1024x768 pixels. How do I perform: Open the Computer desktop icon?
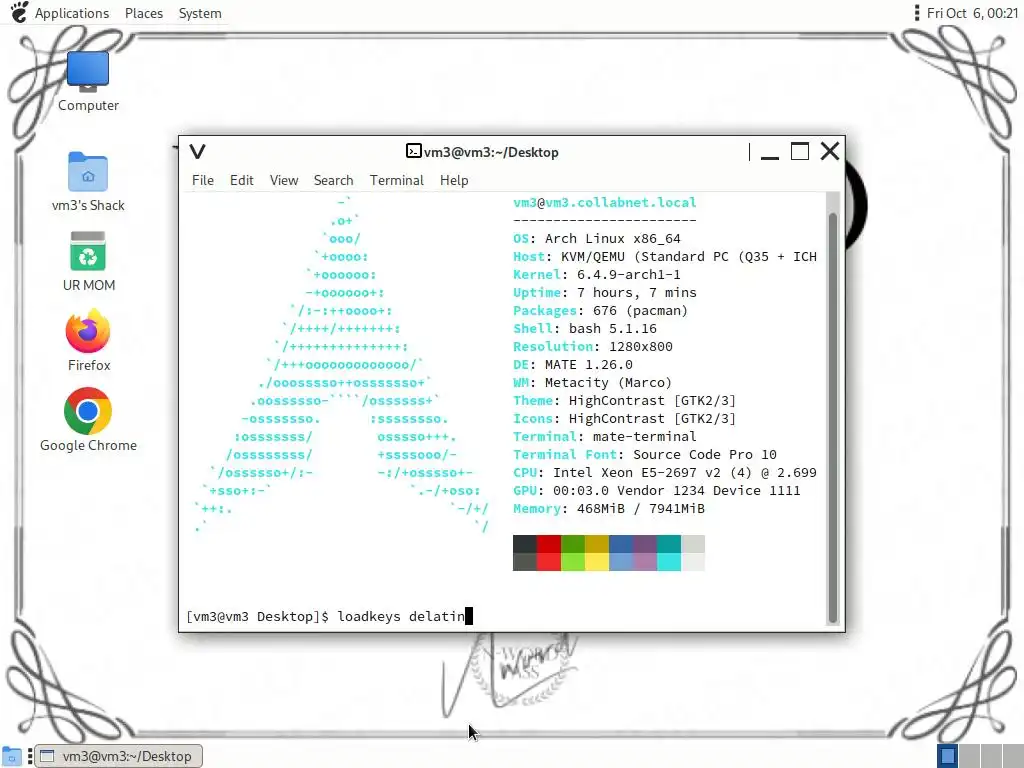[88, 81]
